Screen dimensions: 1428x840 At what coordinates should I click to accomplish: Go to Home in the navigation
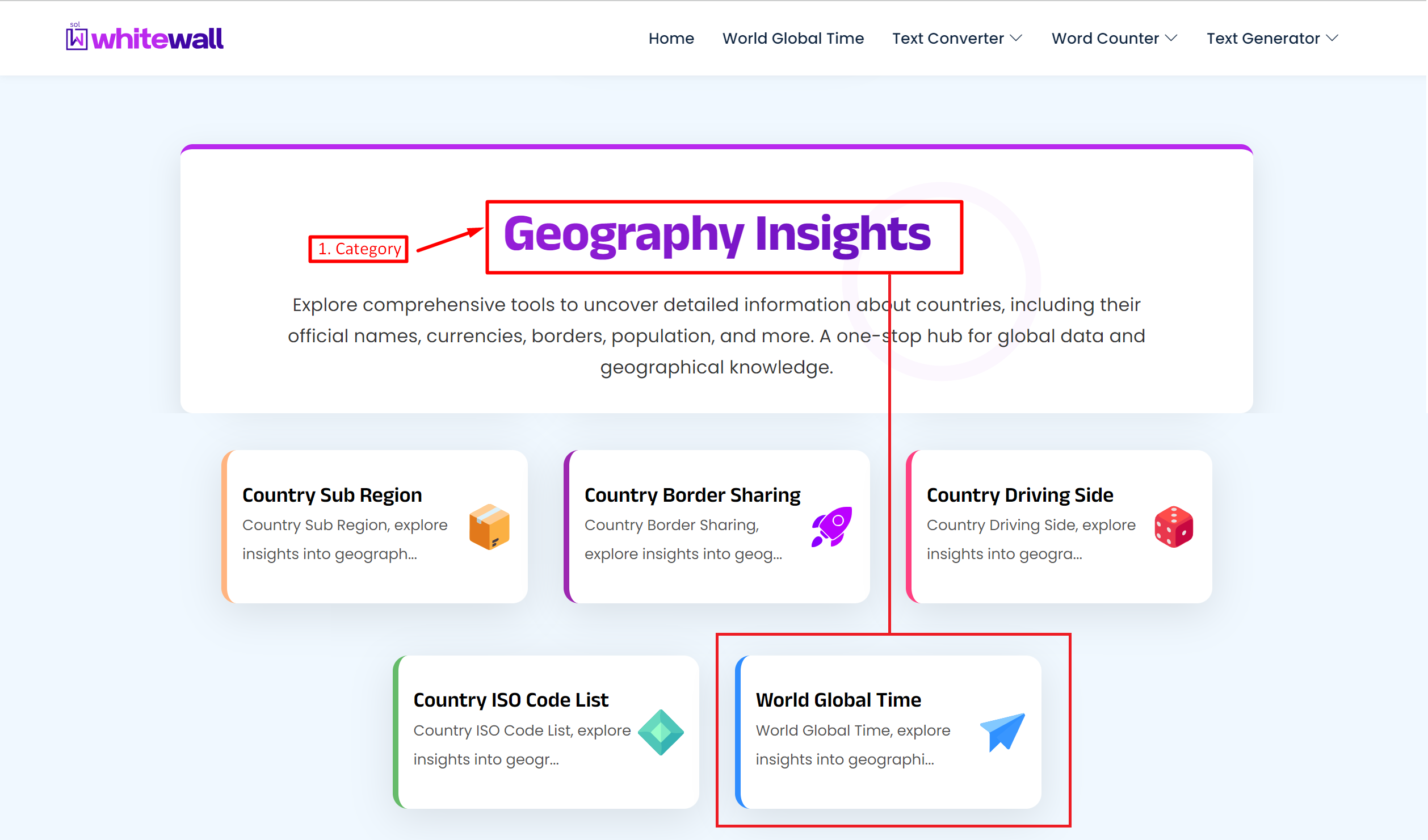click(x=671, y=38)
